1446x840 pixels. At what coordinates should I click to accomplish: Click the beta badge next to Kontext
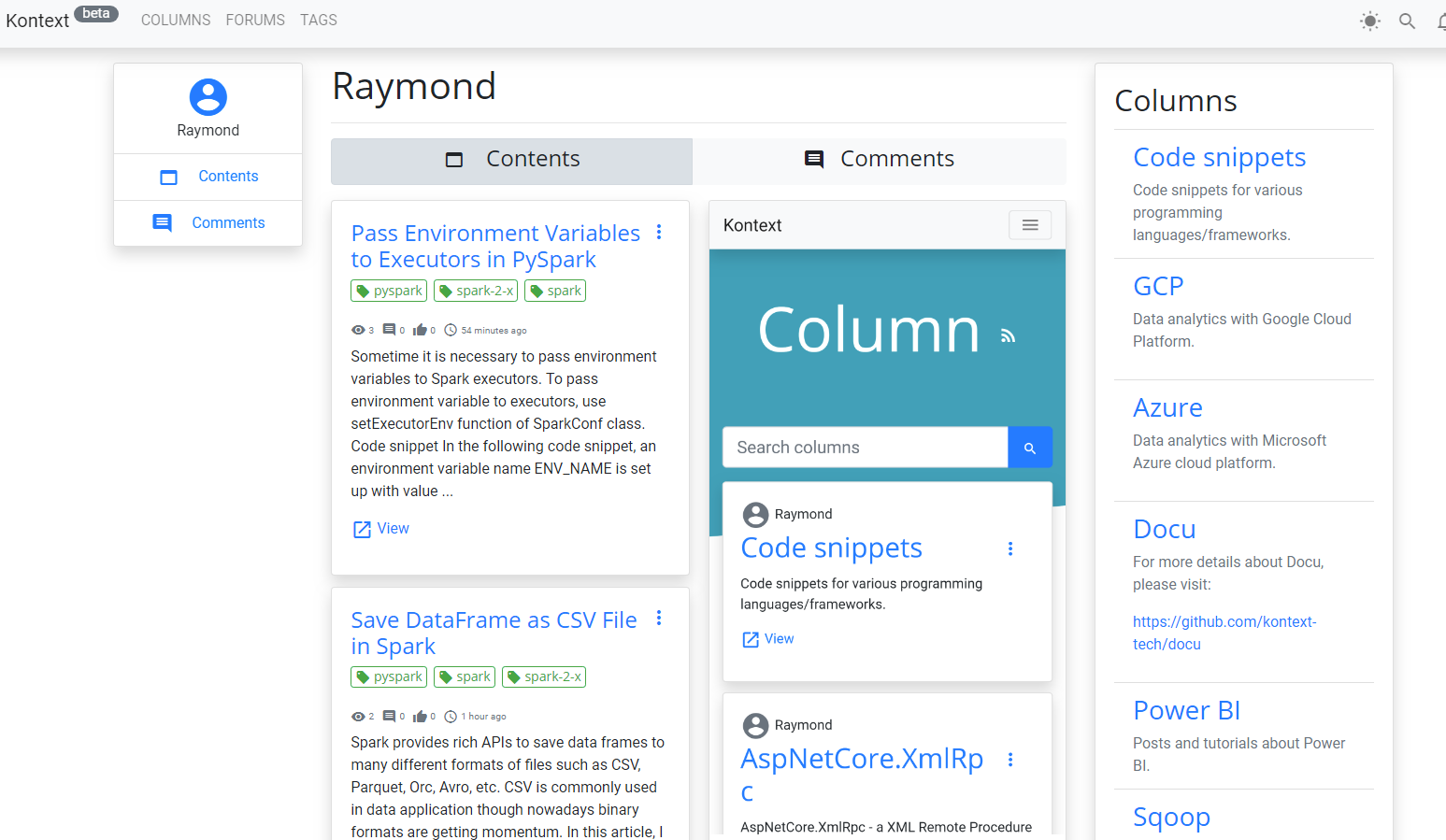(x=96, y=14)
